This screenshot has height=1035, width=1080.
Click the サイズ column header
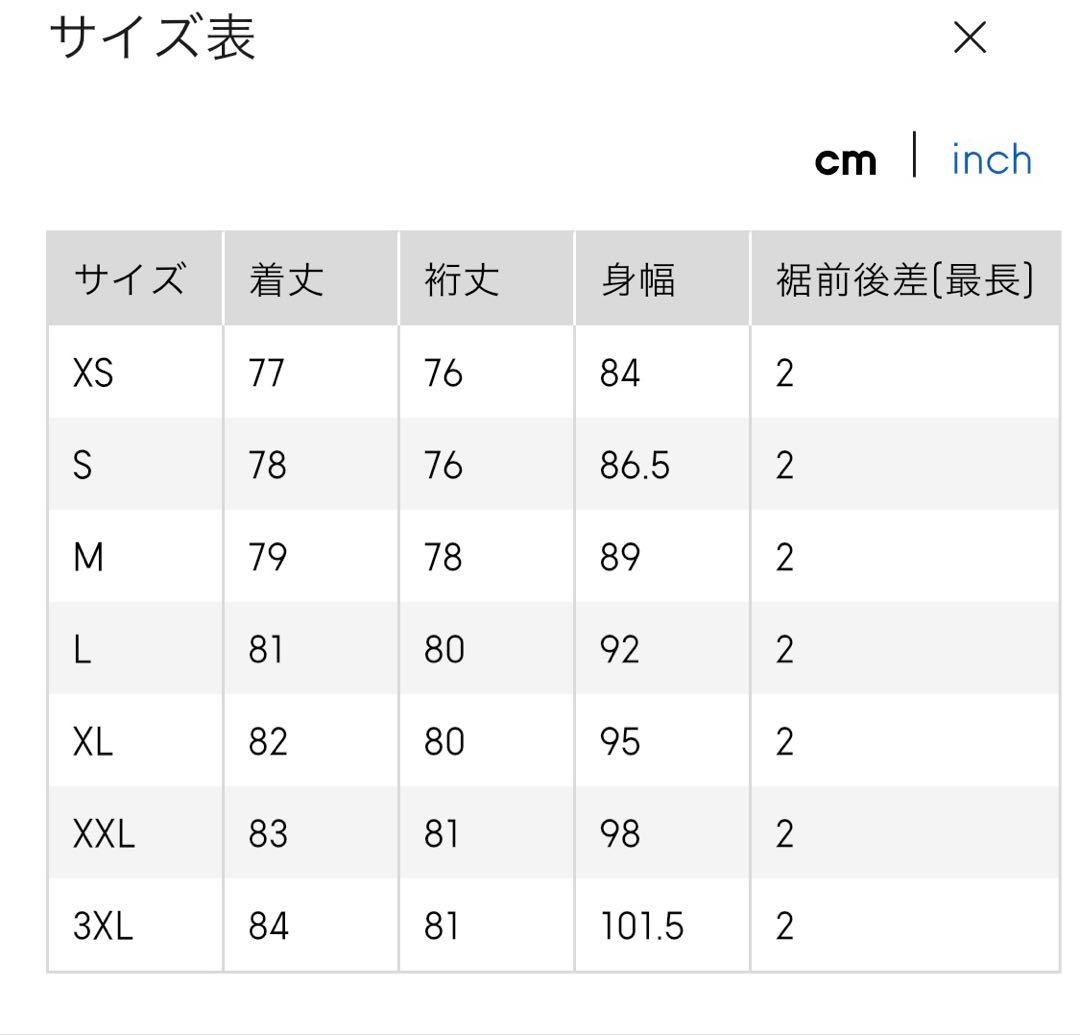[129, 281]
